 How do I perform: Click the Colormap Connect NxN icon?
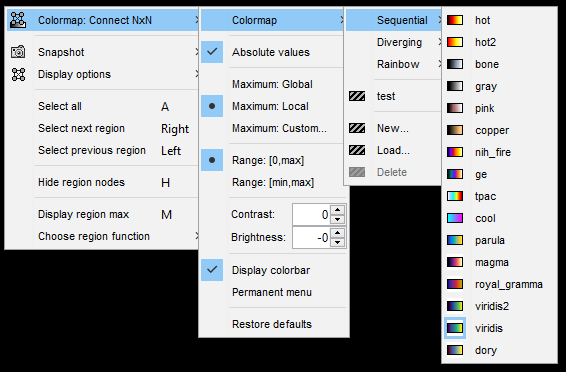(18, 20)
